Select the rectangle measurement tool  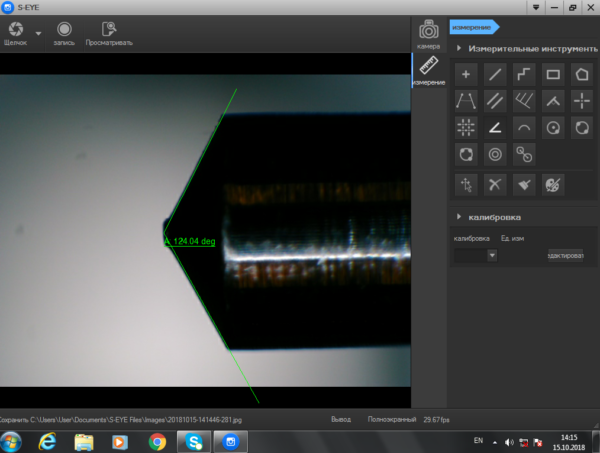(x=553, y=74)
